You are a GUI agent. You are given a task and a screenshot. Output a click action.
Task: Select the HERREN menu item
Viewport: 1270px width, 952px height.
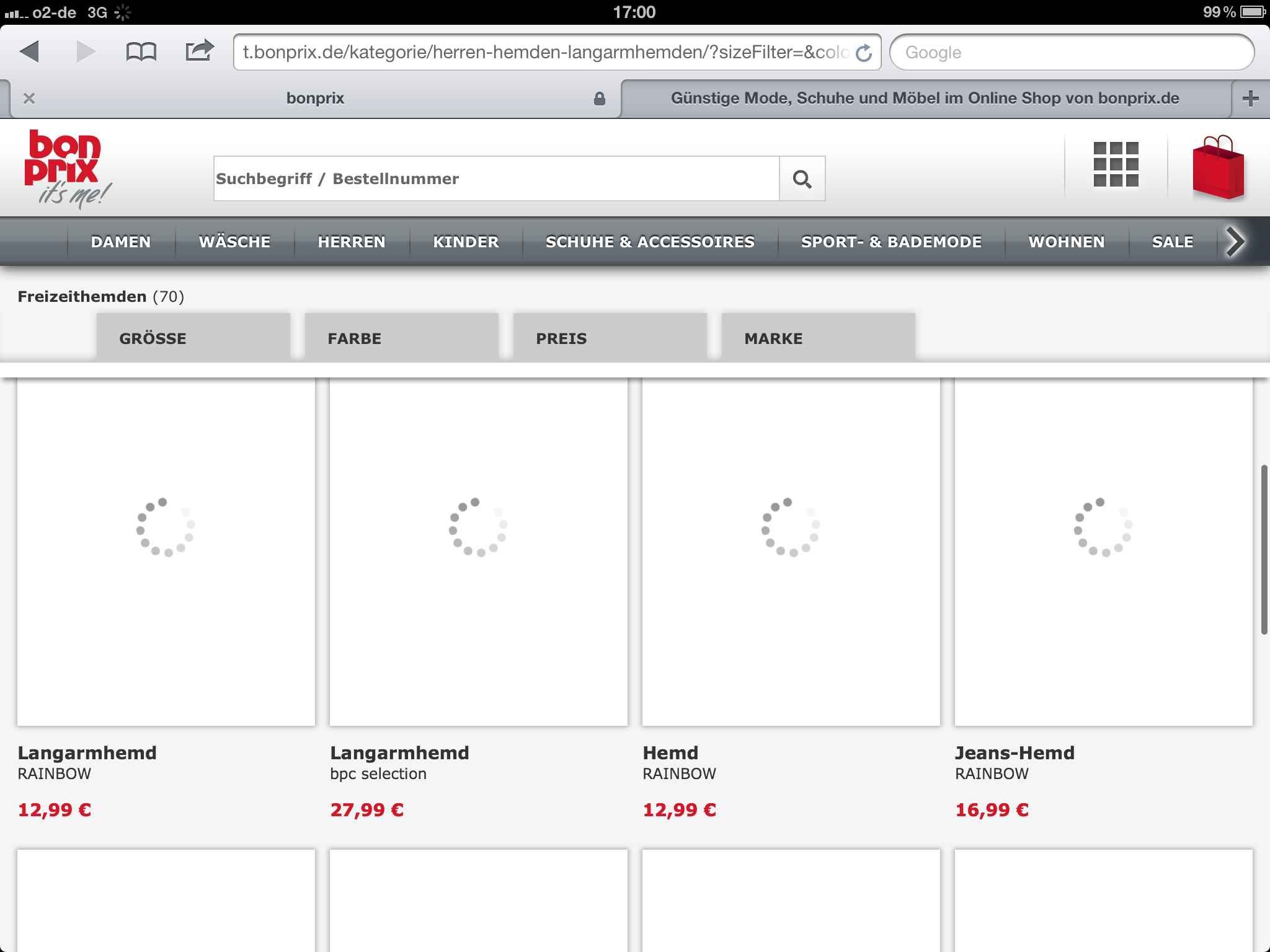tap(352, 242)
